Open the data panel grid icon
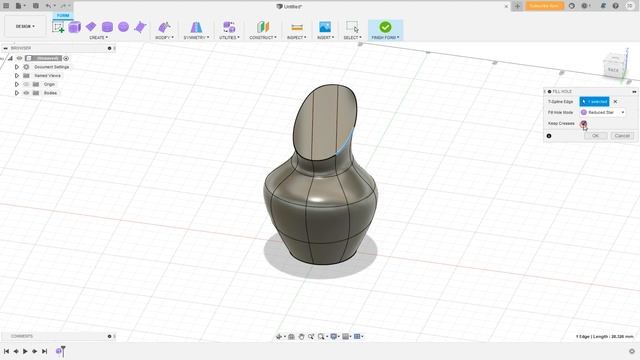The width and height of the screenshot is (640, 360). point(6,6)
